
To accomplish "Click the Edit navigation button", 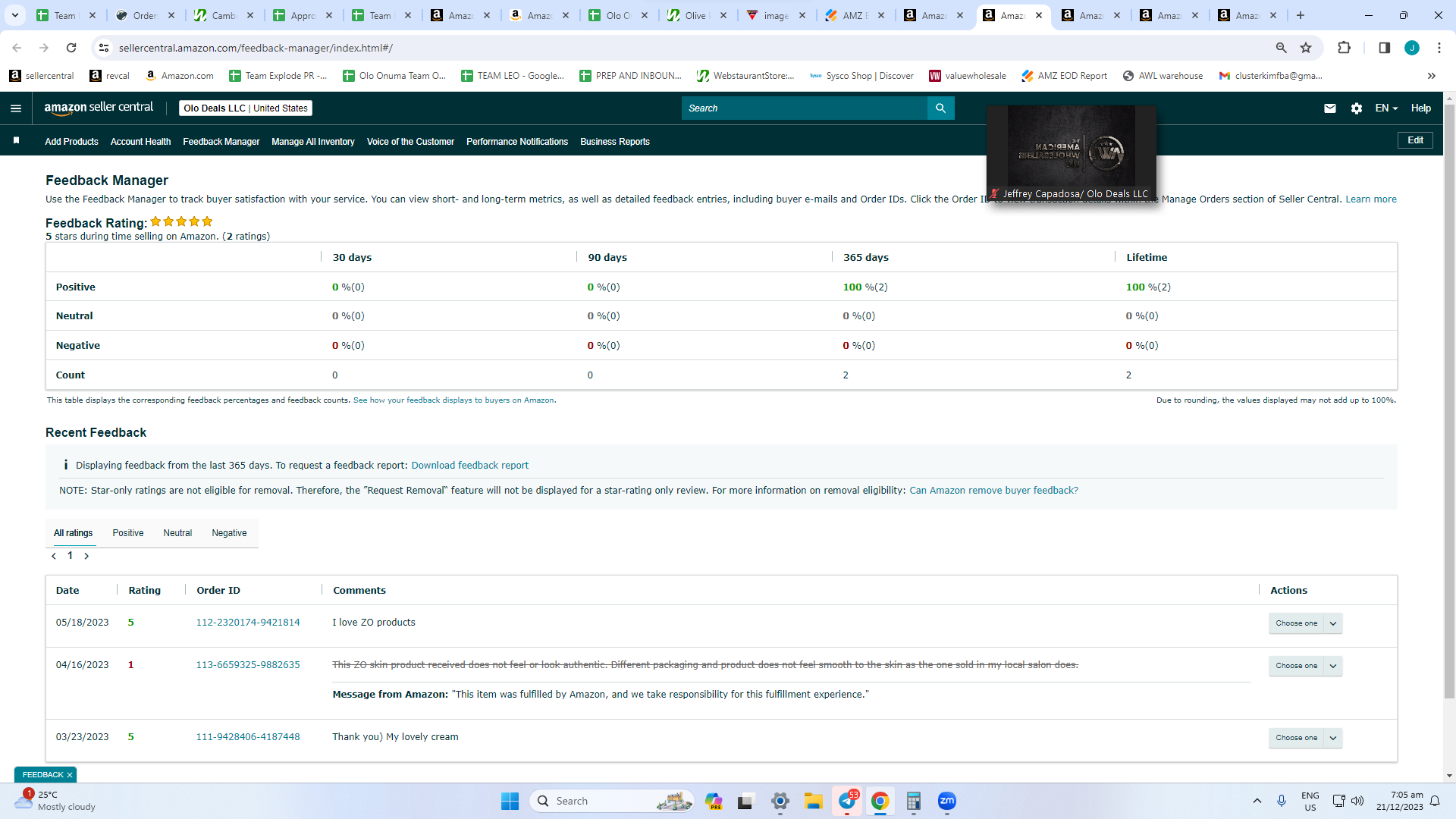I will point(1415,140).
